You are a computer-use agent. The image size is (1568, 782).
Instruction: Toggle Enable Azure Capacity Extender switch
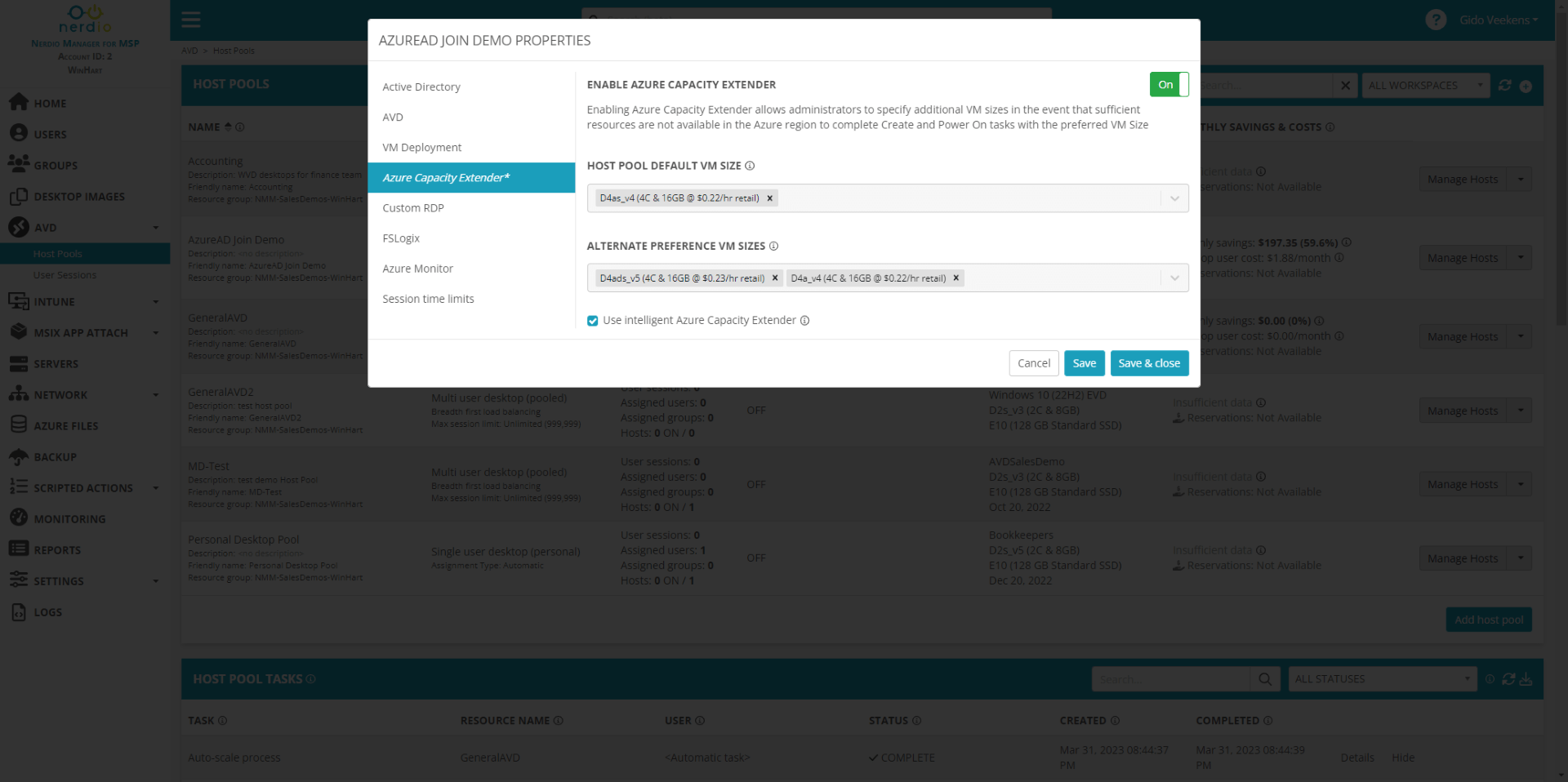1169,85
